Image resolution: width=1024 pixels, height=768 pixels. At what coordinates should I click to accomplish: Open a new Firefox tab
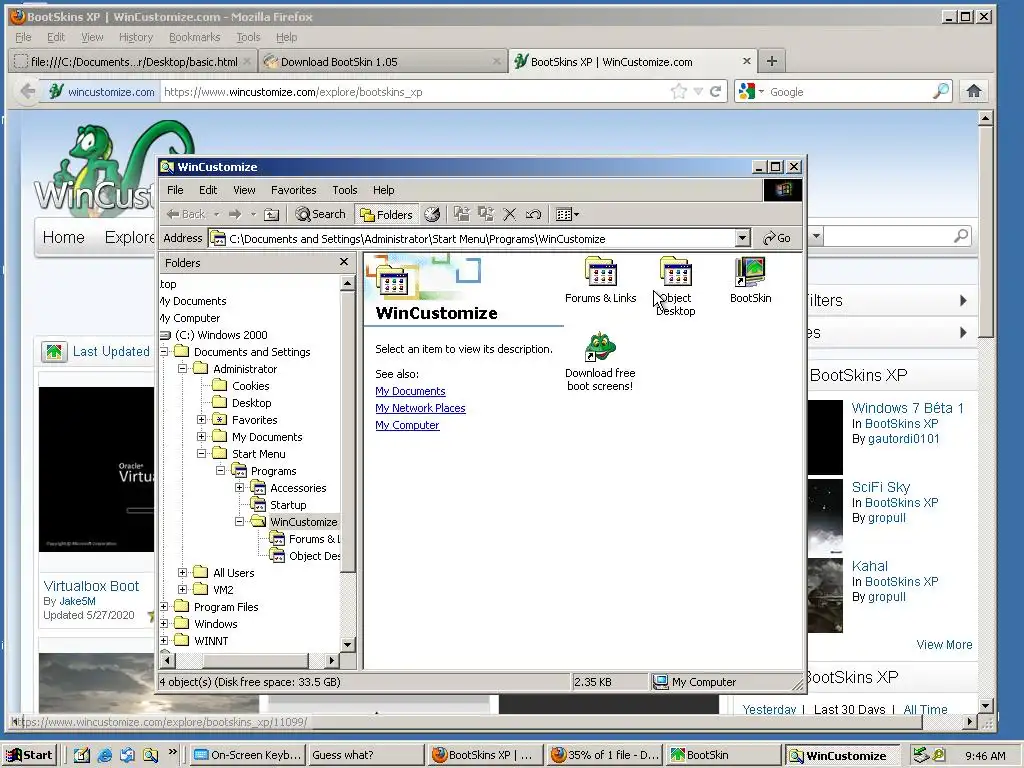771,61
